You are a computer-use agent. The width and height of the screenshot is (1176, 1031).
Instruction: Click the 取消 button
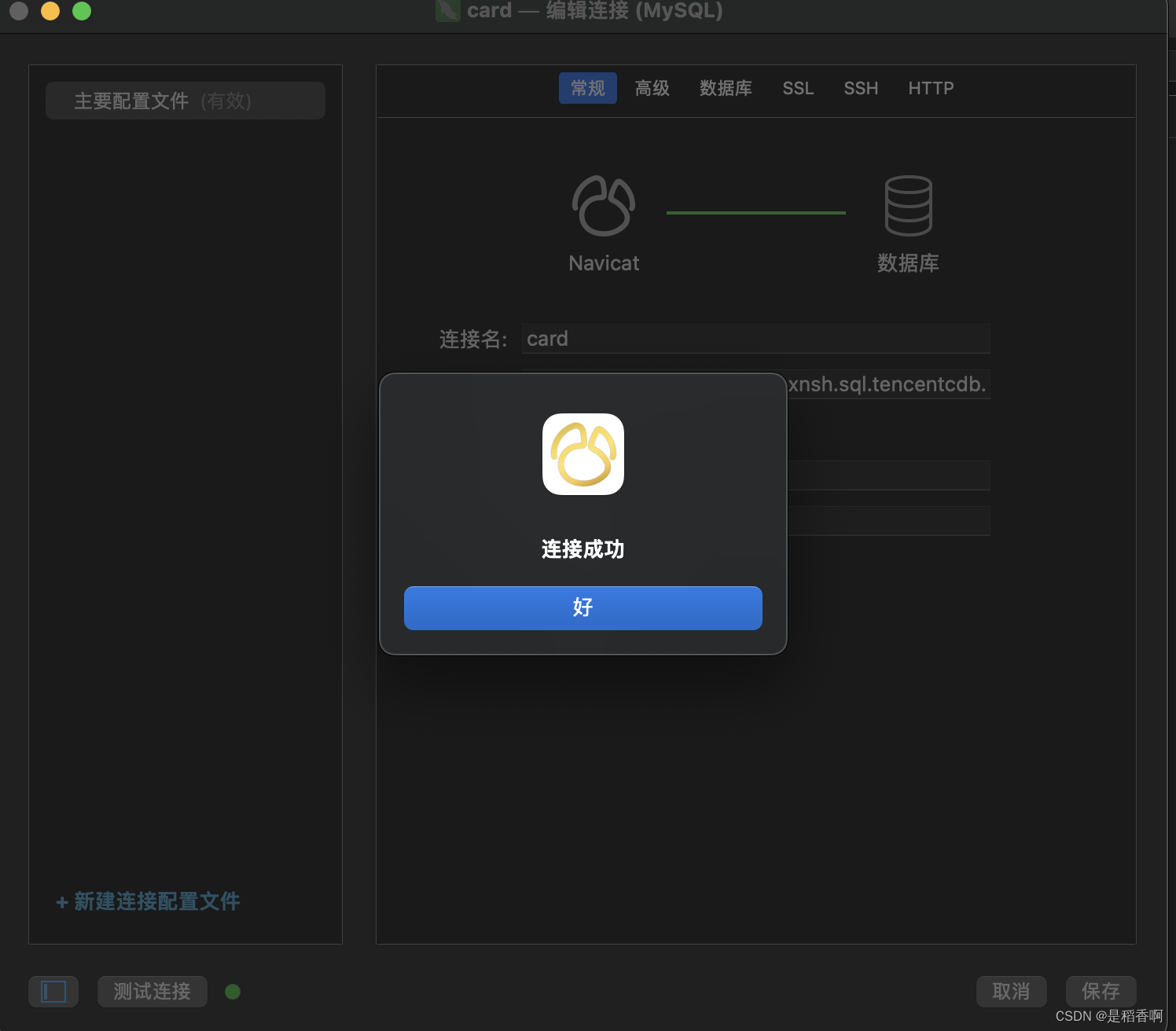point(1012,992)
